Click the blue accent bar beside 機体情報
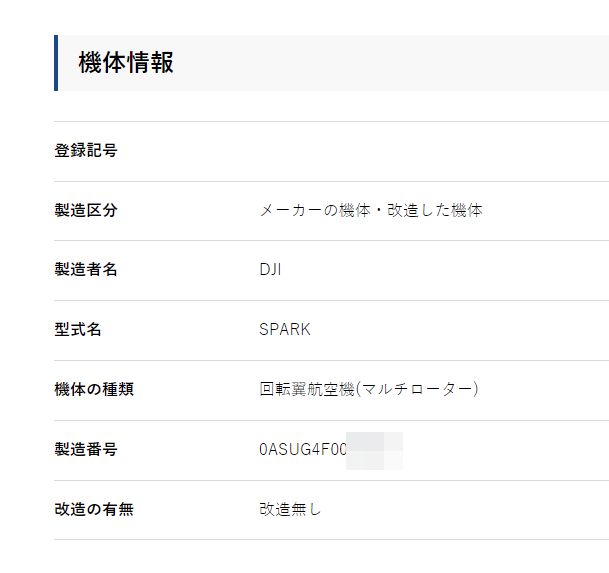 (56, 63)
